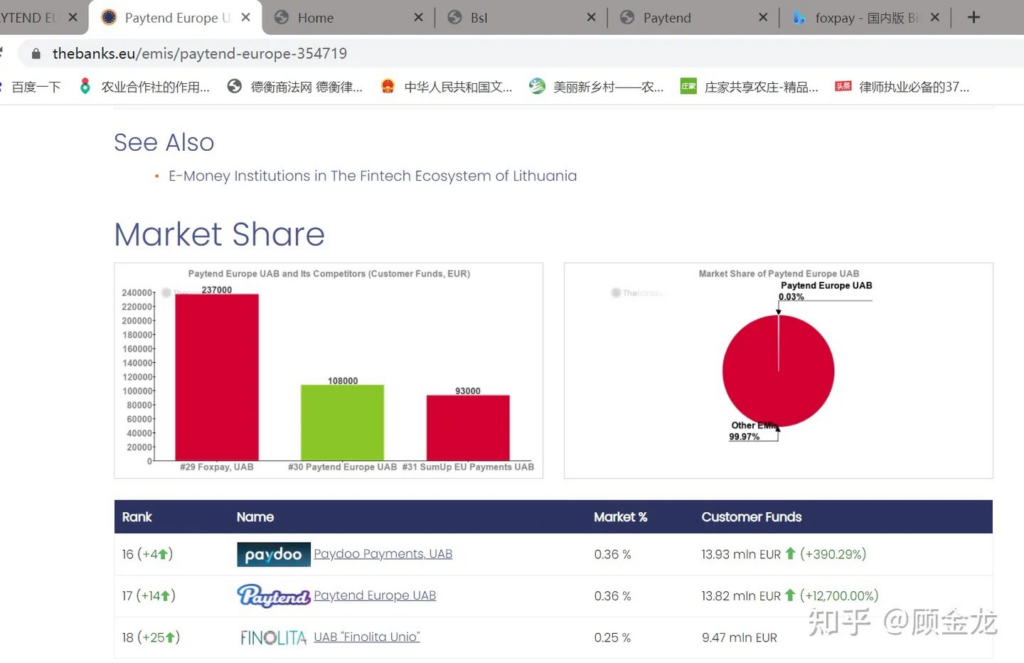Click the Rank column header

[x=136, y=517]
